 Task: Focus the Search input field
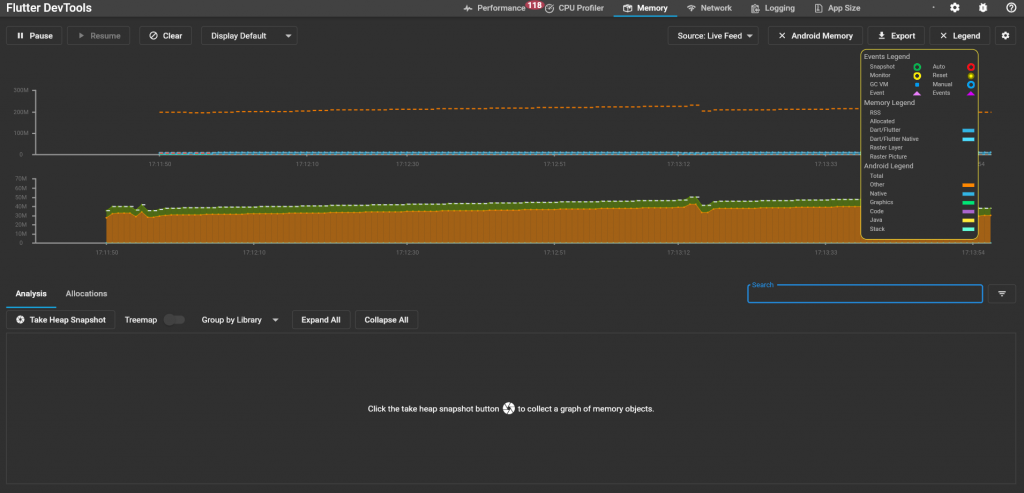(865, 294)
